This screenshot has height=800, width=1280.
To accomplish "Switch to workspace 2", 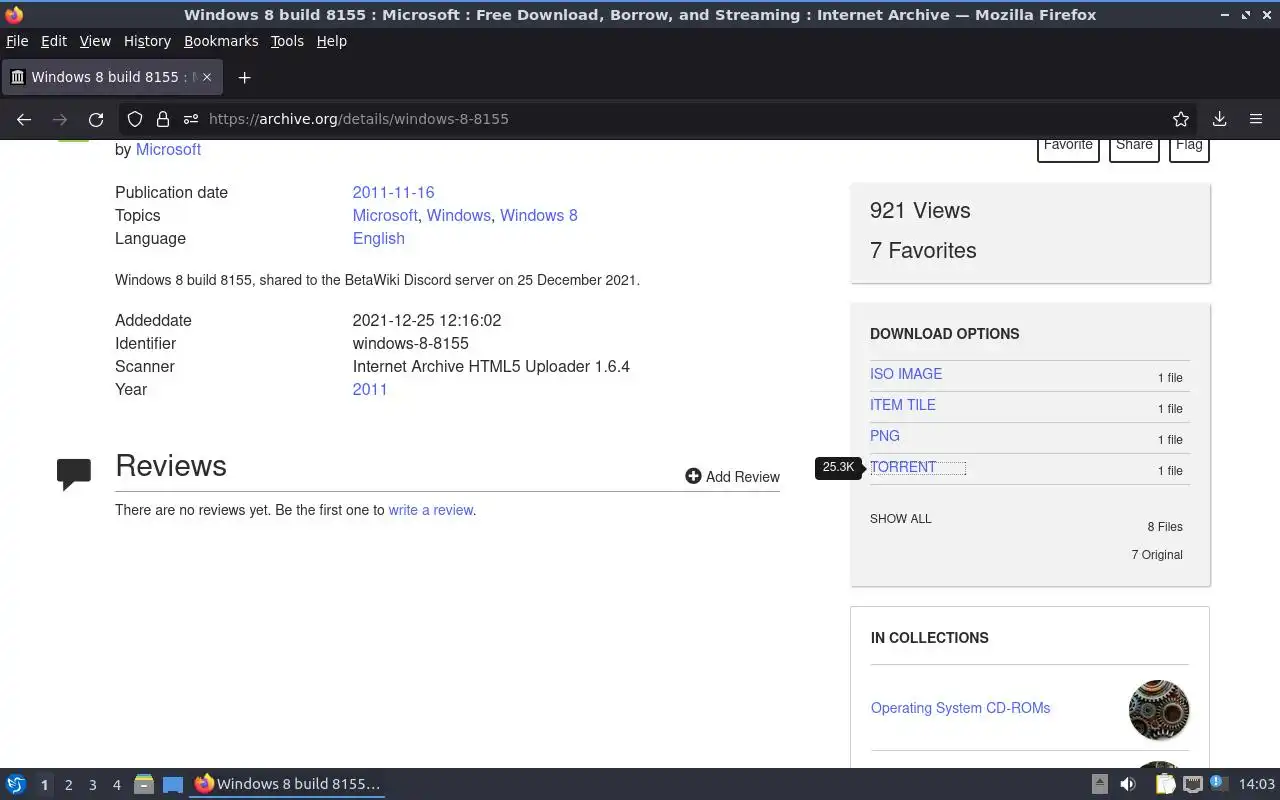I will (68, 785).
